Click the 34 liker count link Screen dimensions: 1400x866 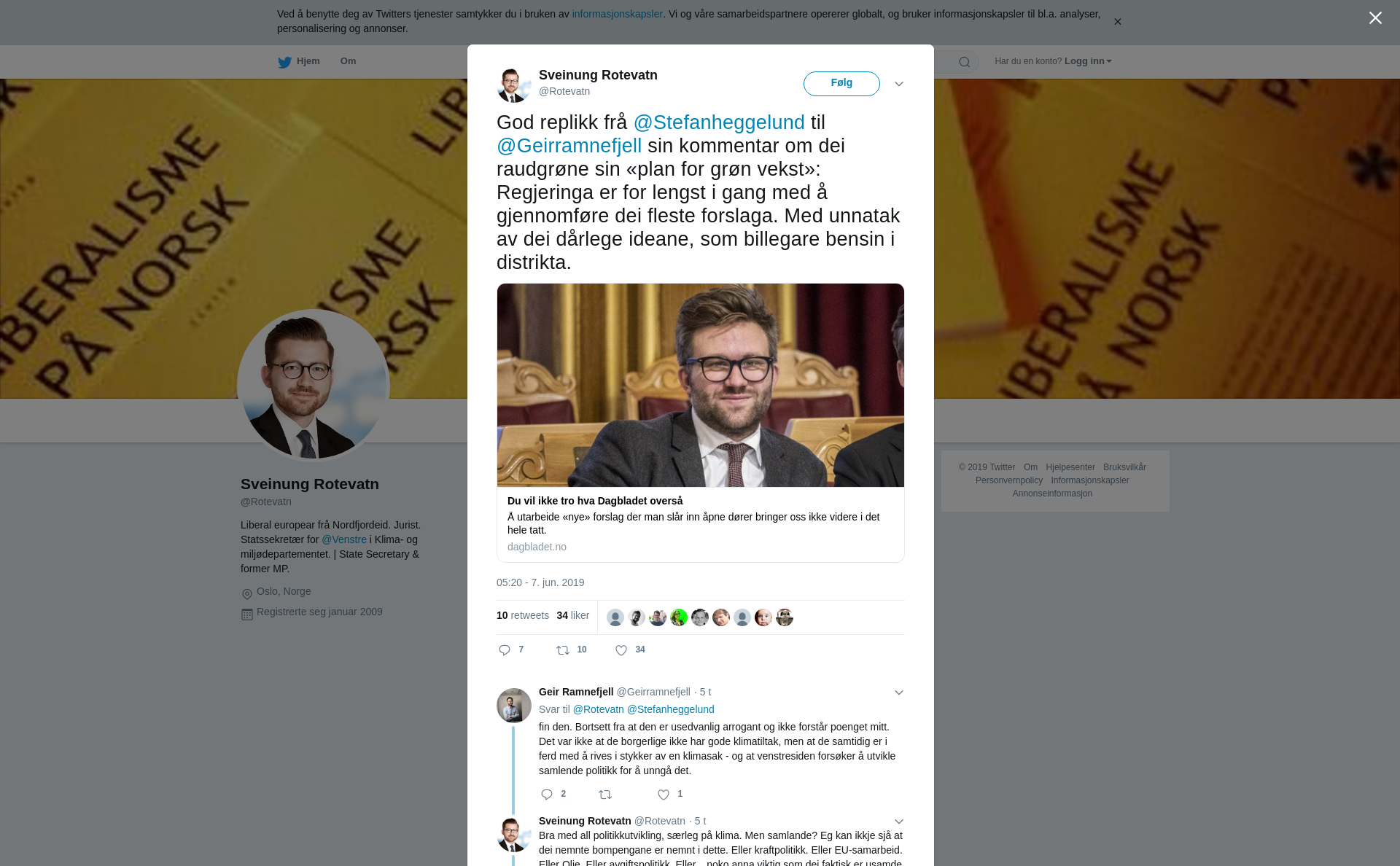(572, 615)
